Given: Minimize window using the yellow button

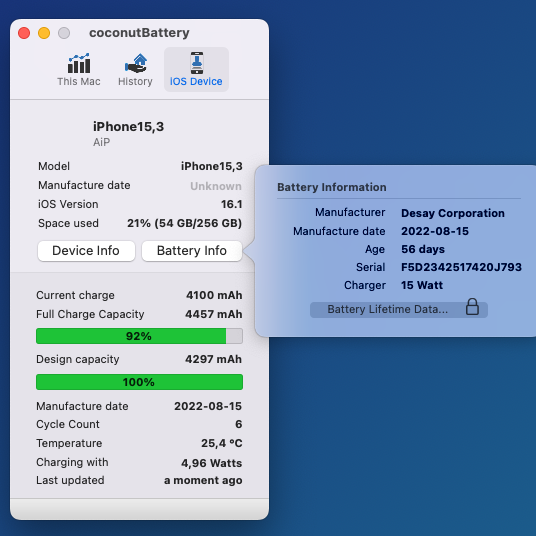Looking at the screenshot, I should pyautogui.click(x=44, y=33).
